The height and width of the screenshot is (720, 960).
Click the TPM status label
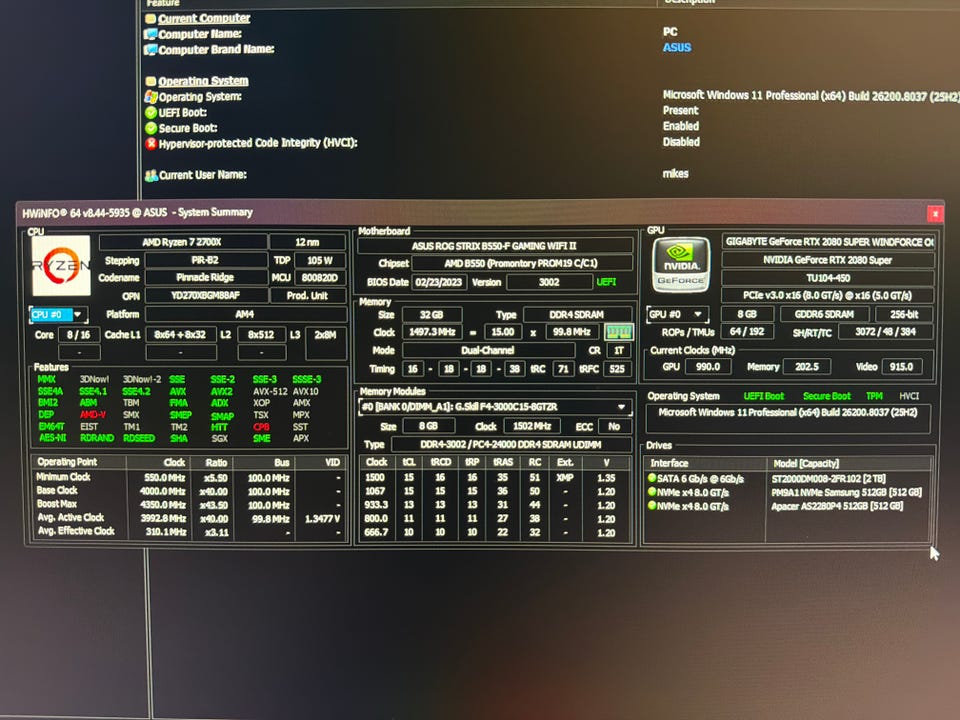coord(874,396)
